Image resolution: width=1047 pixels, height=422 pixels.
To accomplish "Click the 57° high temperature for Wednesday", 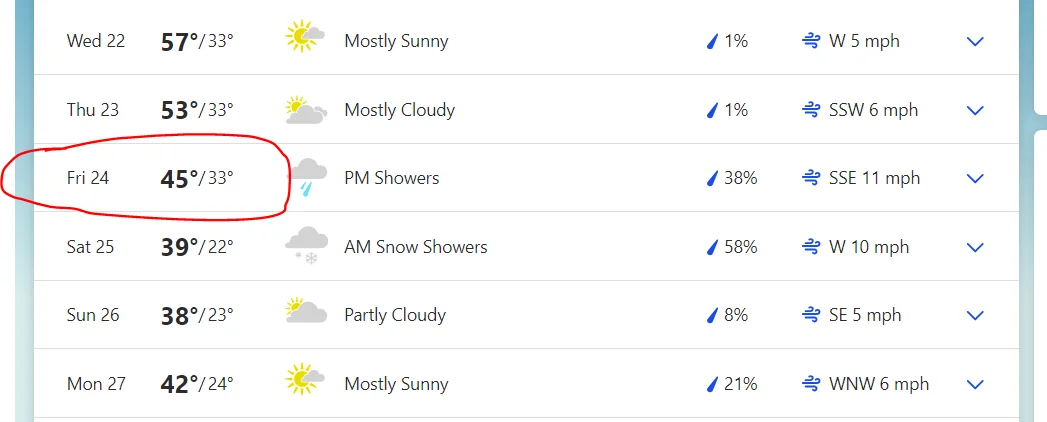I will coord(180,42).
